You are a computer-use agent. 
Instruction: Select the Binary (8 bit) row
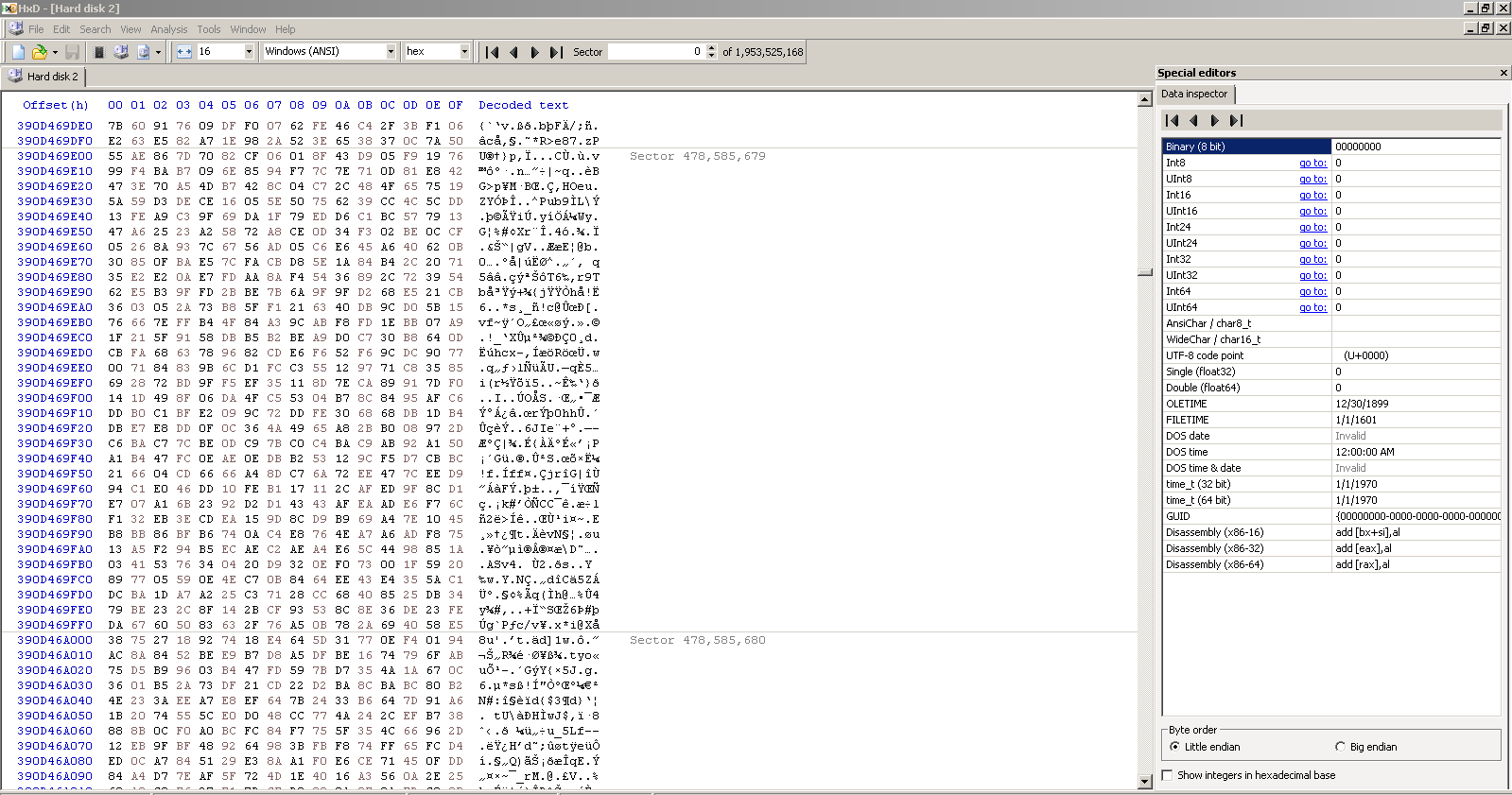click(x=1330, y=147)
